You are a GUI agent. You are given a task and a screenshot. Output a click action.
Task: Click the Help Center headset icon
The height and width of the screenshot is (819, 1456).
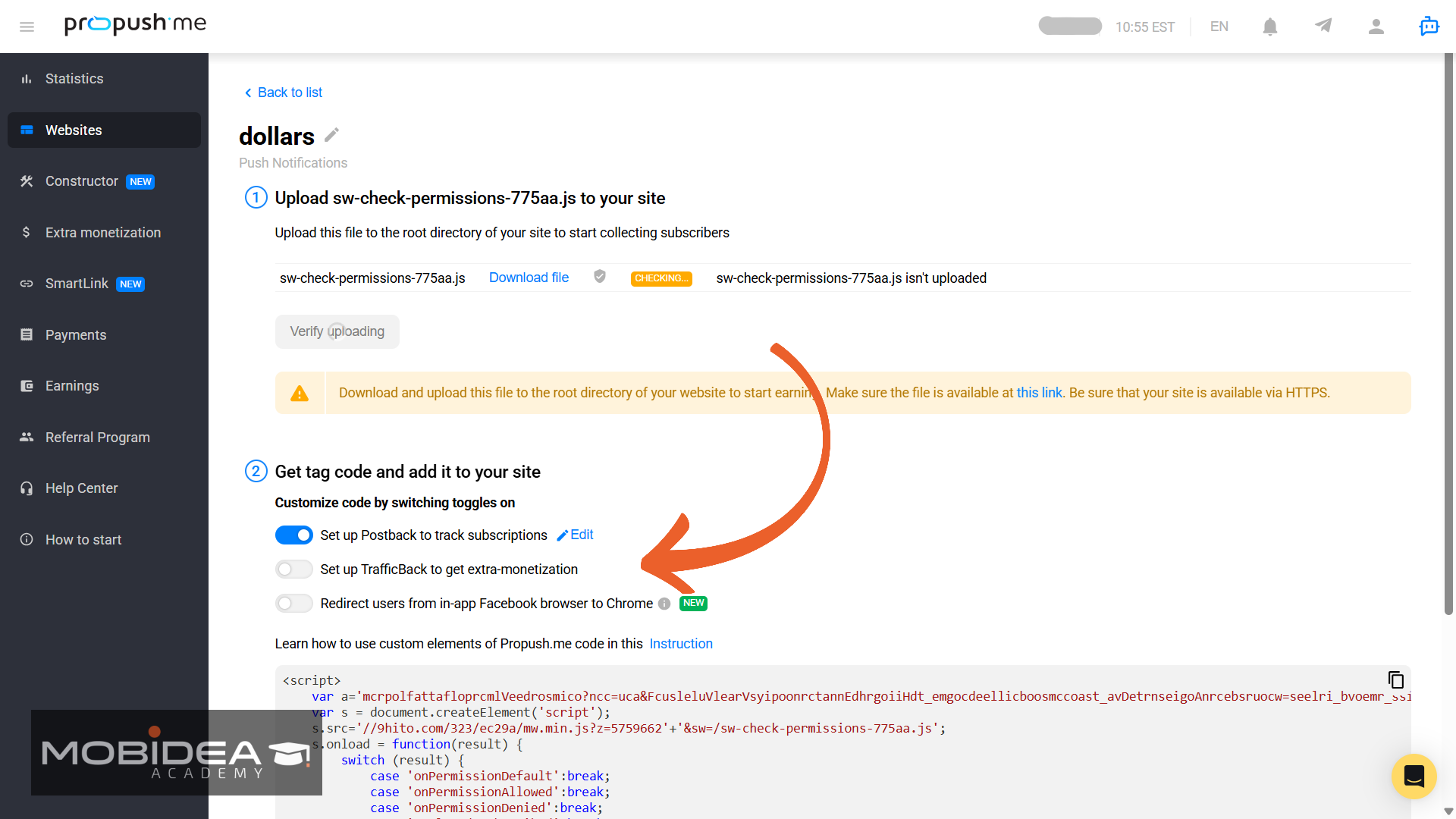[27, 488]
